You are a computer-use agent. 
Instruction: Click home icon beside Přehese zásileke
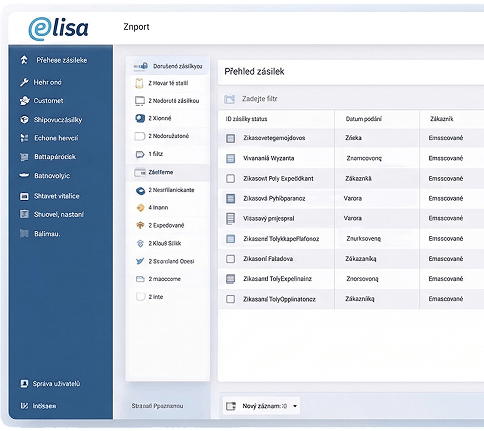click(x=24, y=60)
